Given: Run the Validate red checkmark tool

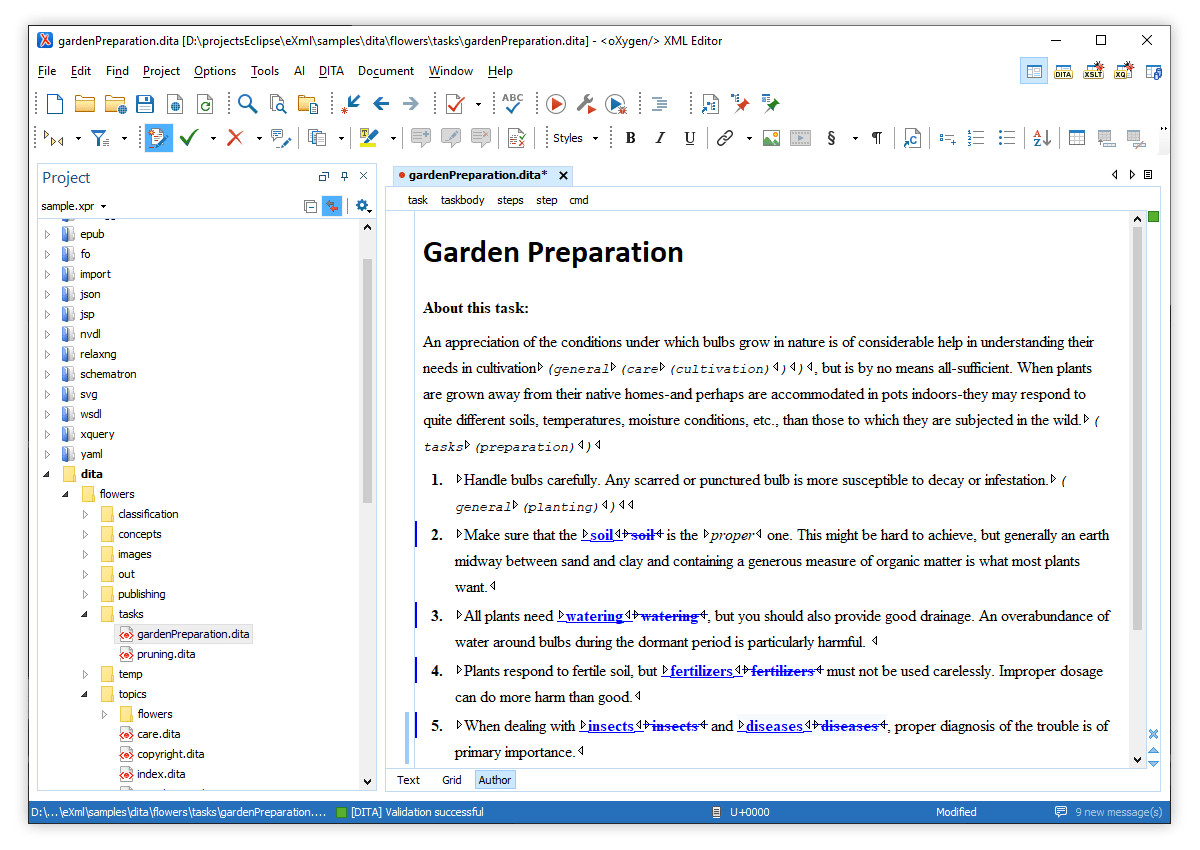Looking at the screenshot, I should coord(455,104).
